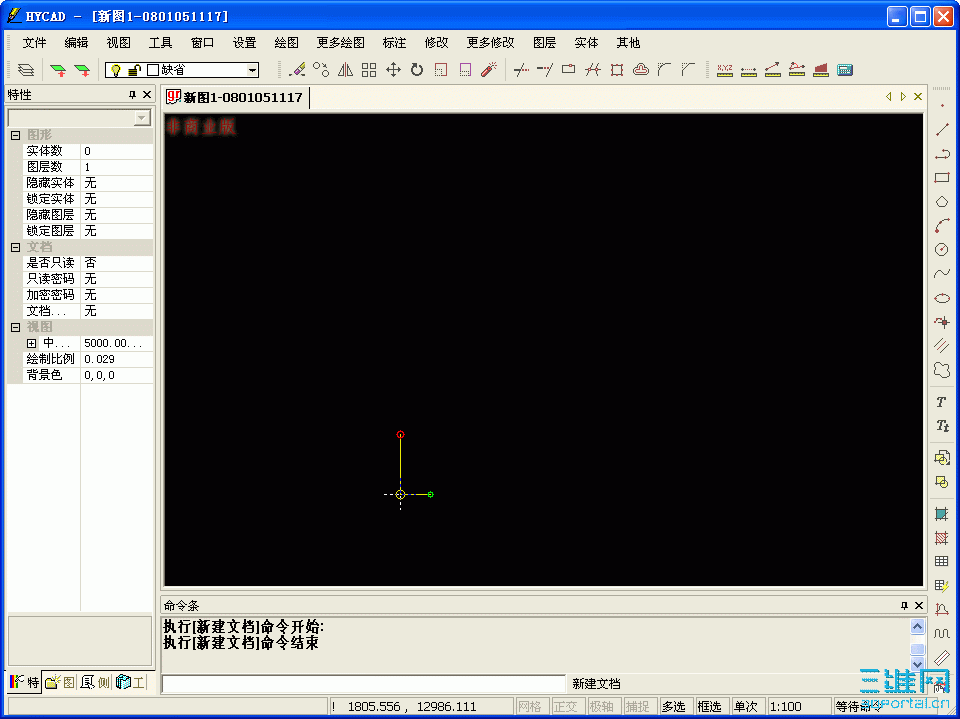Viewport: 960px width, 719px height.
Task: Open the 缺省 layer dropdown
Action: (254, 69)
